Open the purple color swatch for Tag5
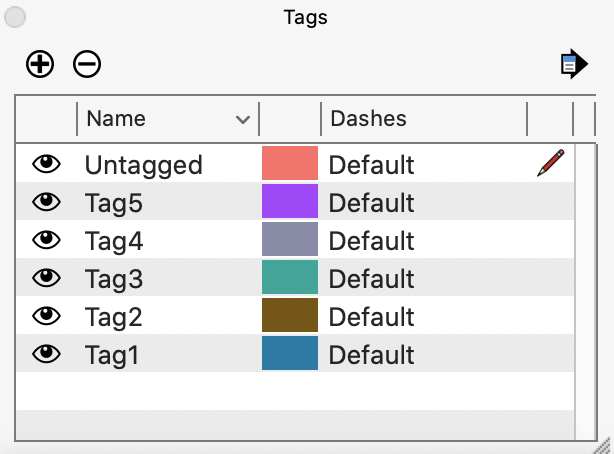This screenshot has height=454, width=614. pos(289,202)
